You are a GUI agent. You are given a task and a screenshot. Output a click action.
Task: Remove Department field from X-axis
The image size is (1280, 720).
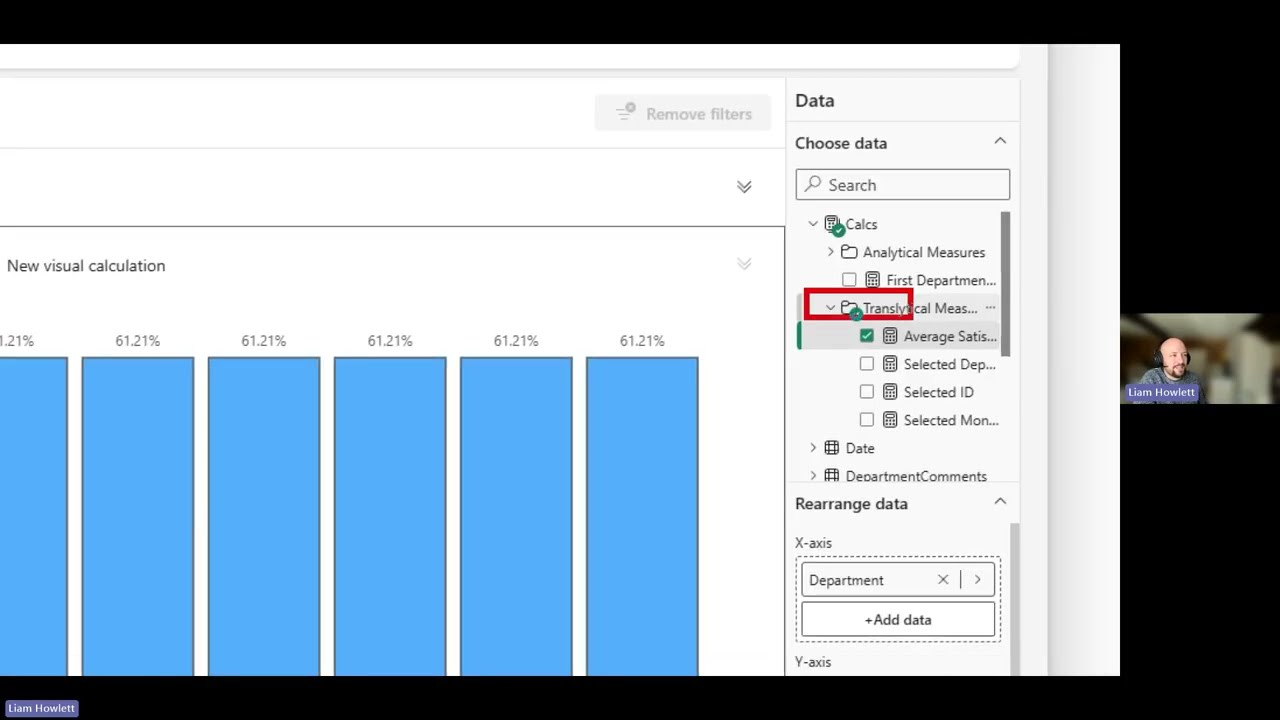(x=943, y=580)
